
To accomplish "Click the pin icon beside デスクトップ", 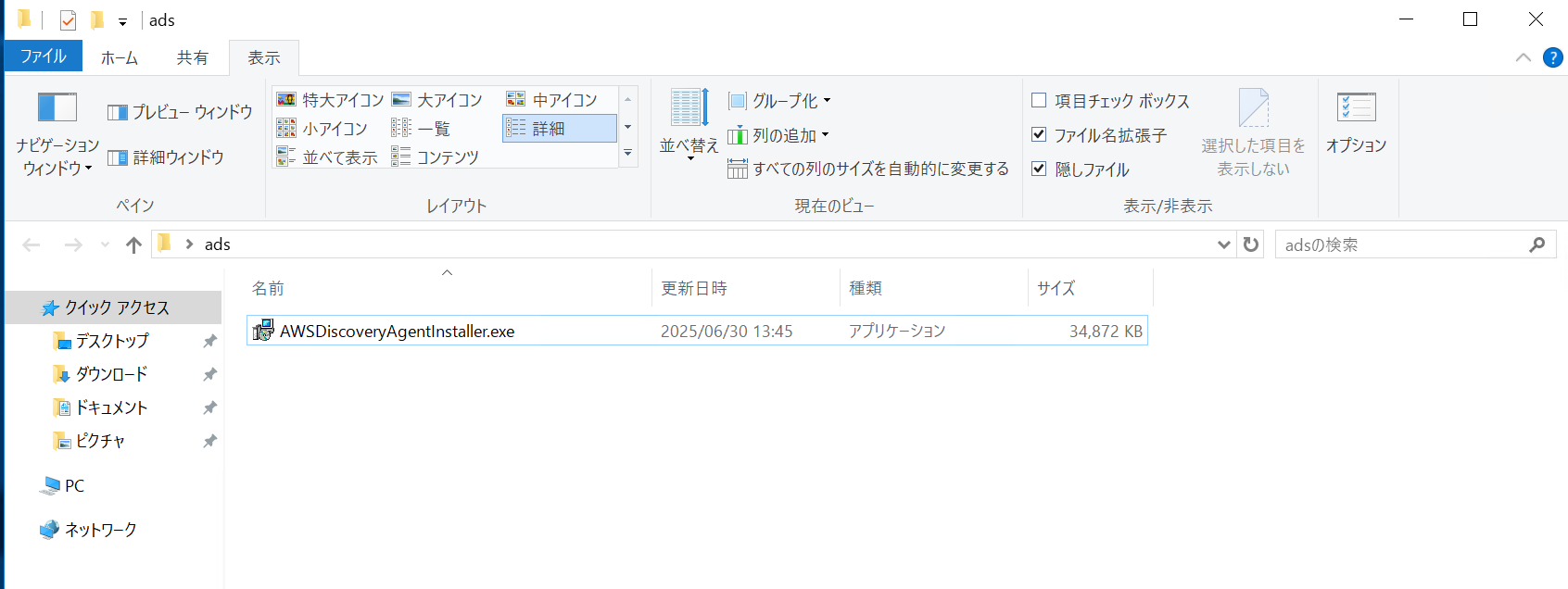I will coord(209,341).
